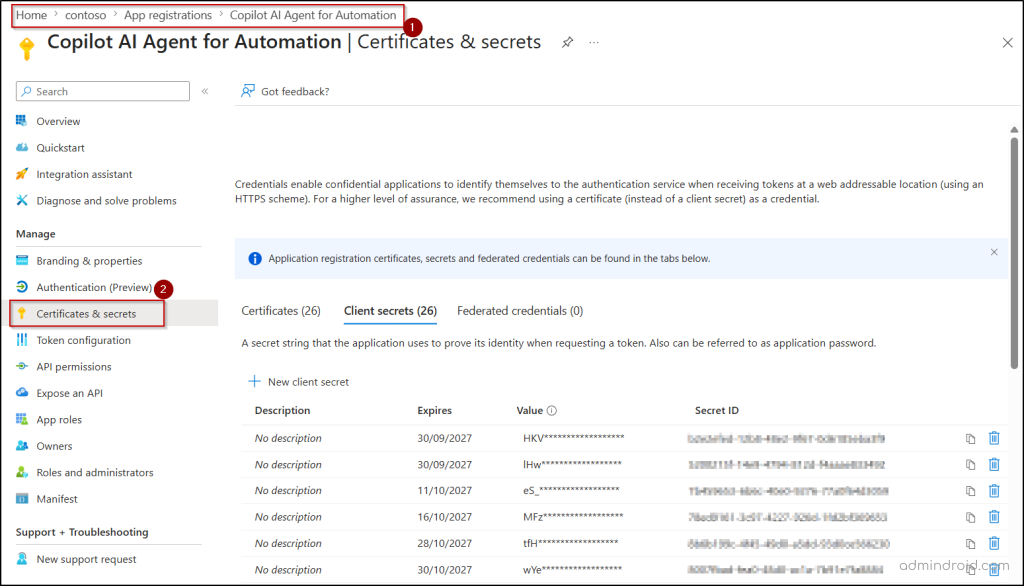Click the vertical scrollbar thumb
The image size is (1024, 586).
tap(1014, 253)
